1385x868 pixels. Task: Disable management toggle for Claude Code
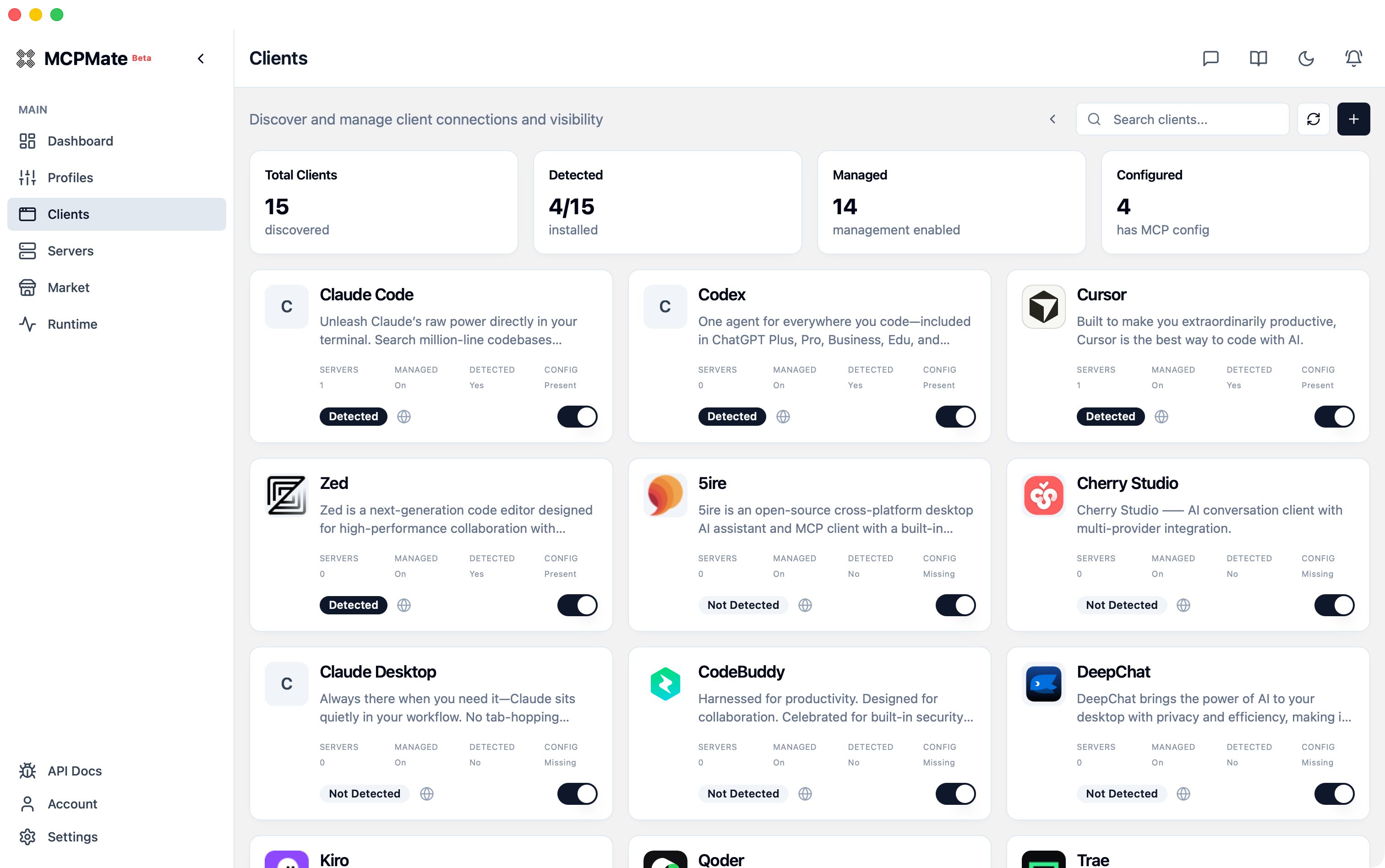tap(577, 416)
